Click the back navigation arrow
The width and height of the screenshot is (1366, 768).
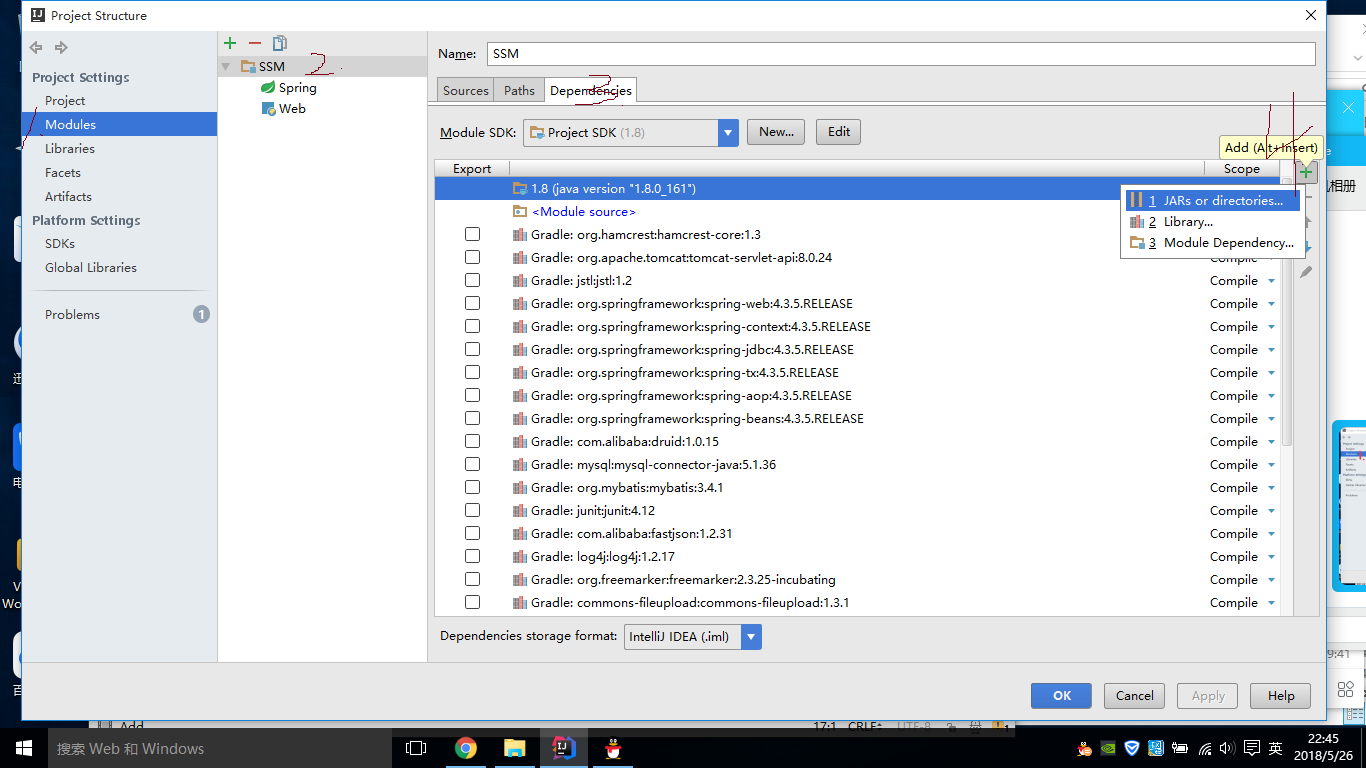(x=35, y=47)
